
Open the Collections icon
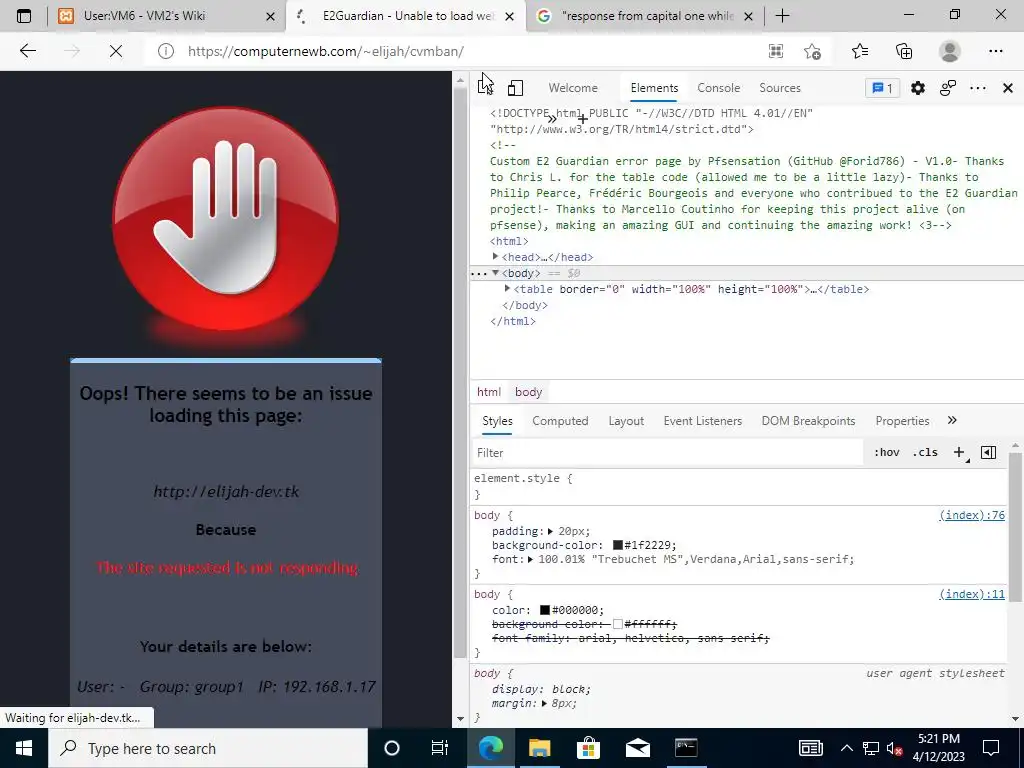pyautogui.click(x=904, y=51)
